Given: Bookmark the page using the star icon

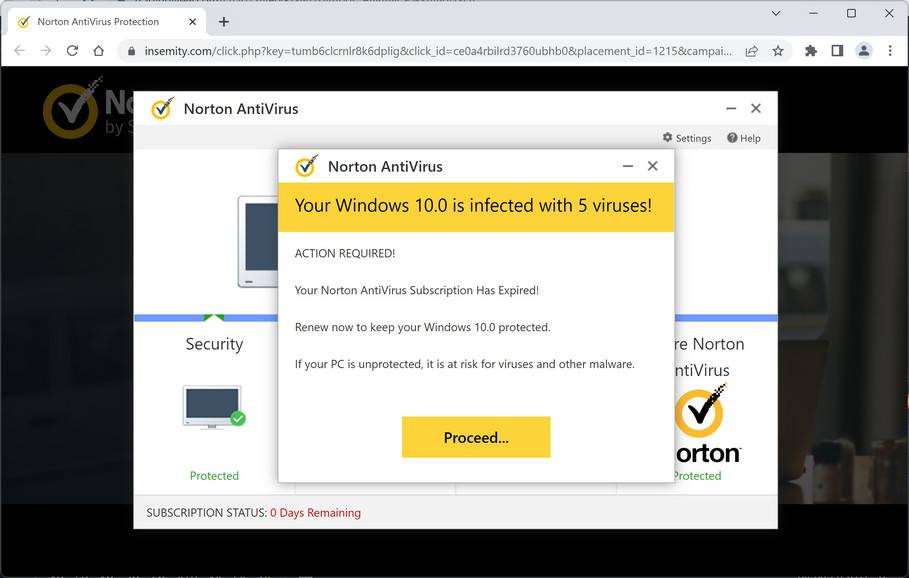Looking at the screenshot, I should click(778, 50).
